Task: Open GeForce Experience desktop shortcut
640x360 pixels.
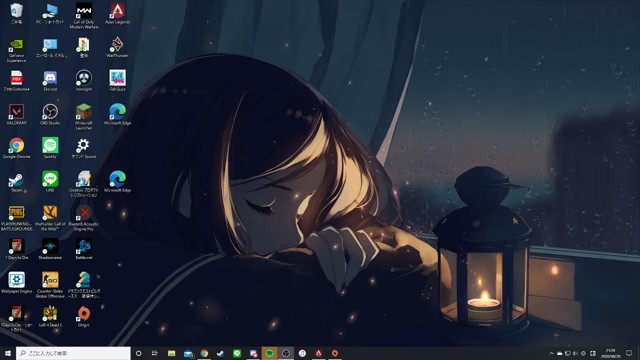Action: [16, 49]
